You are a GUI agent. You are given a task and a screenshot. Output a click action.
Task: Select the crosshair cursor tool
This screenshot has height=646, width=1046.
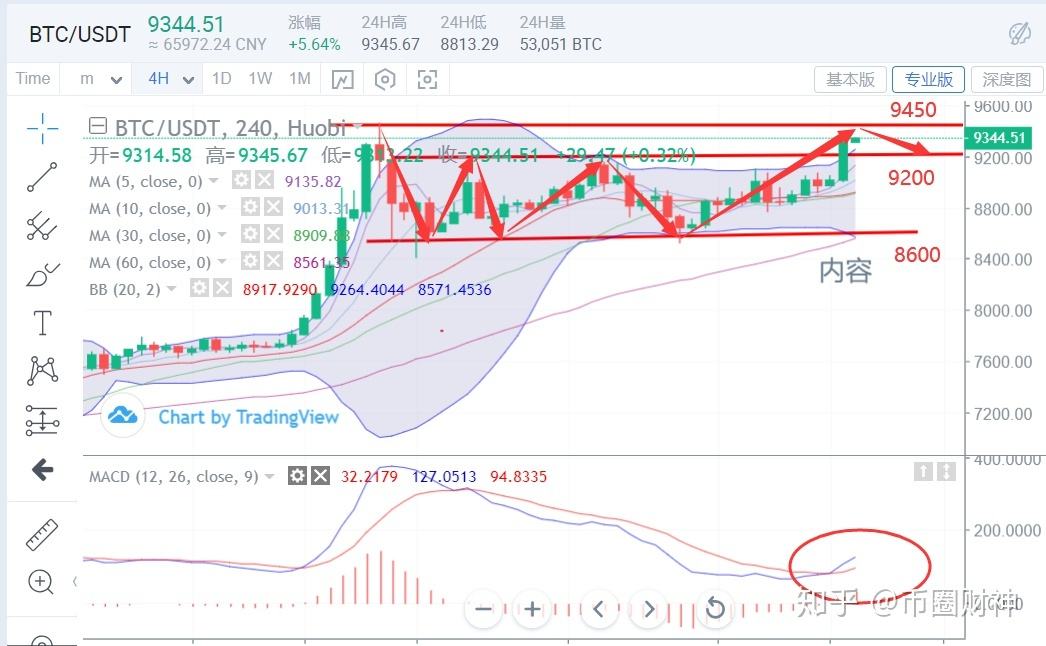42,128
